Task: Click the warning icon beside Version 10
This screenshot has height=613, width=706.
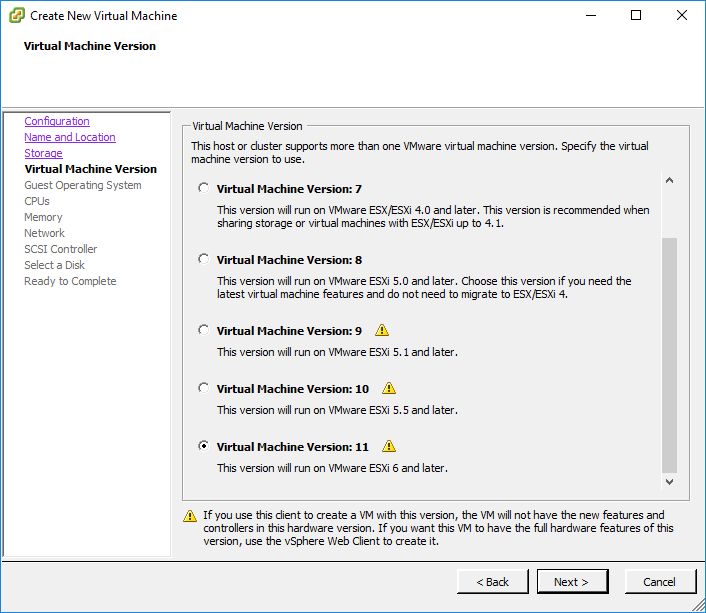Action: pos(389,388)
